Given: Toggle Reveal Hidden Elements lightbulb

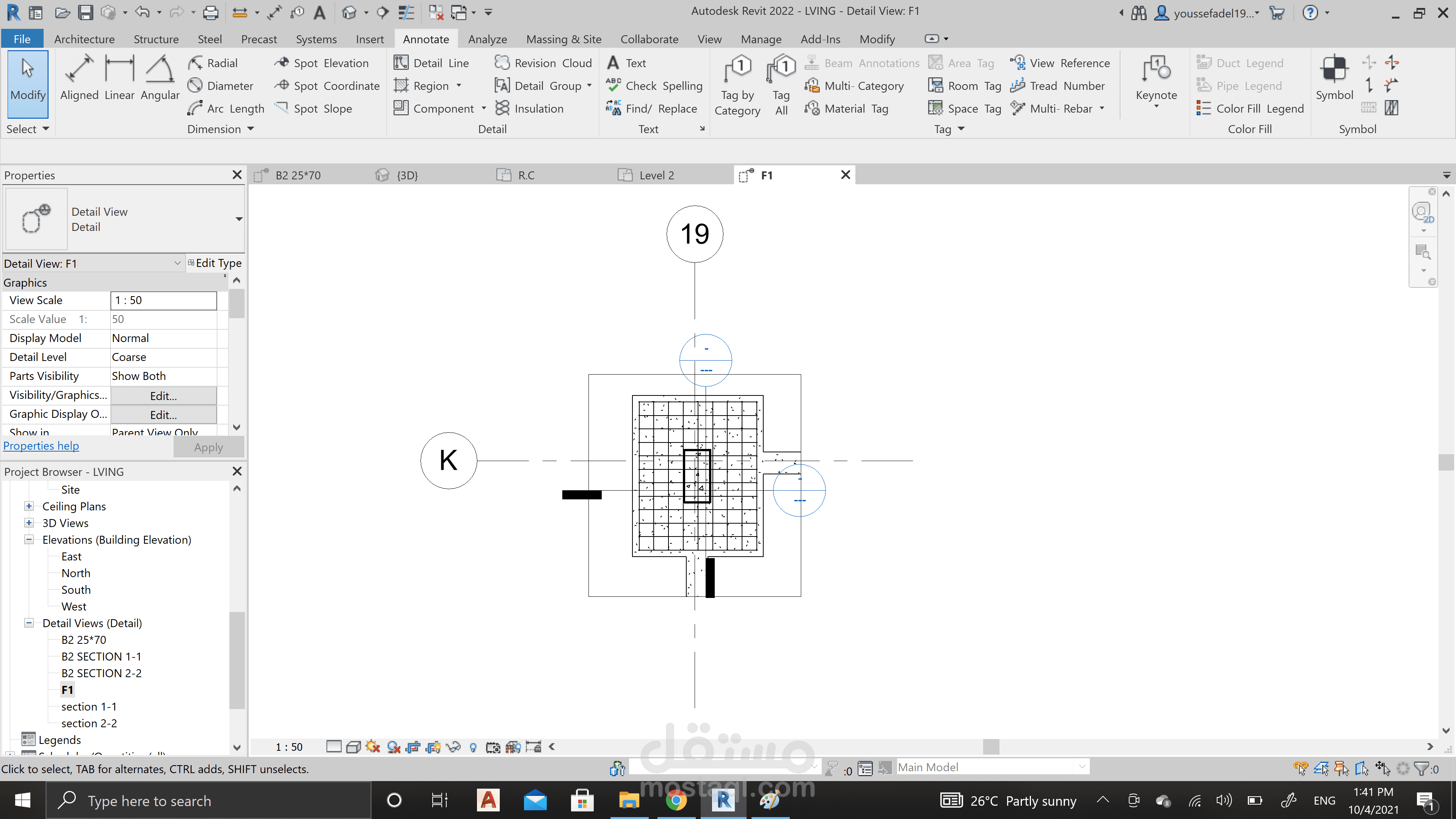Looking at the screenshot, I should point(473,747).
